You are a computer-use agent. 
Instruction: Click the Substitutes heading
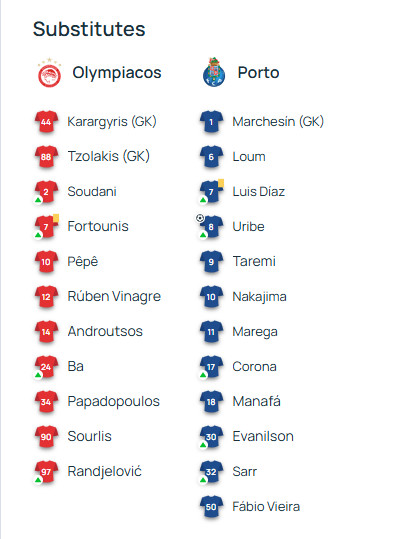coord(89,29)
